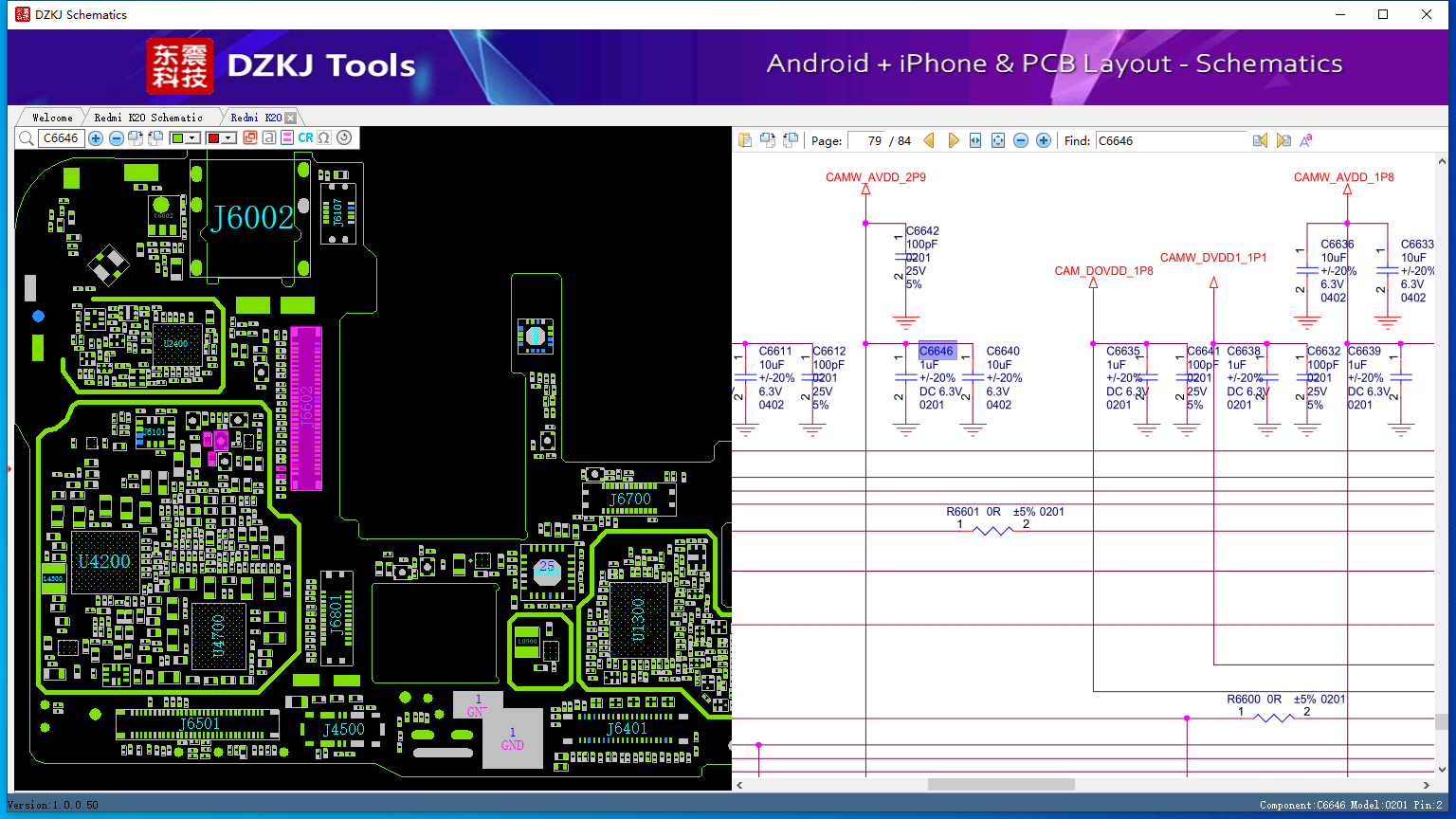Image resolution: width=1456 pixels, height=819 pixels.
Task: Select the highlighted C6646 capacitor label
Action: click(x=937, y=351)
